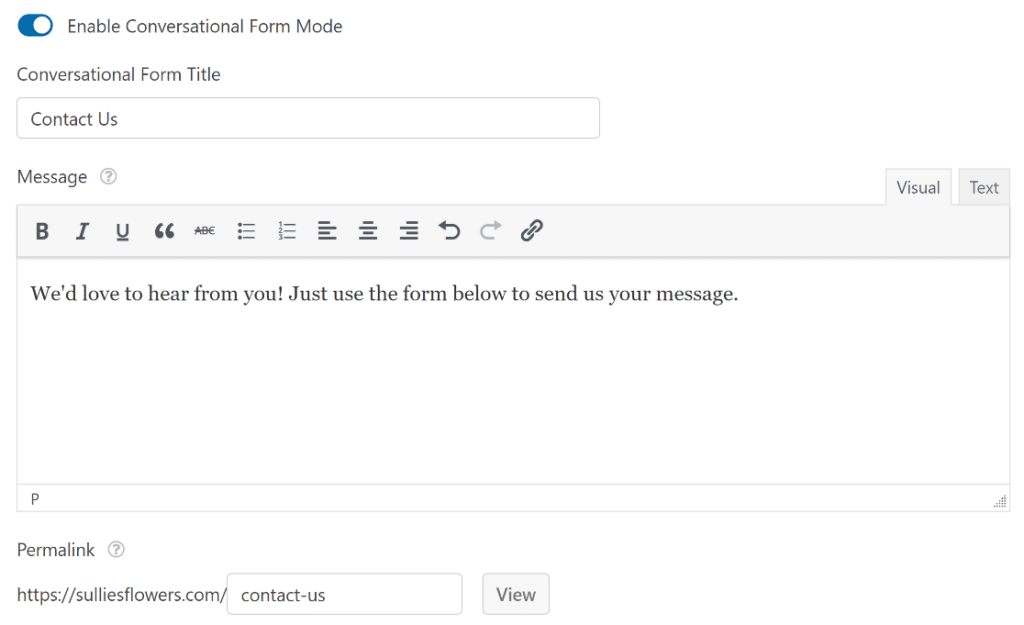Viewport: 1024px width, 625px height.
Task: Apply underline formatting
Action: tap(122, 231)
